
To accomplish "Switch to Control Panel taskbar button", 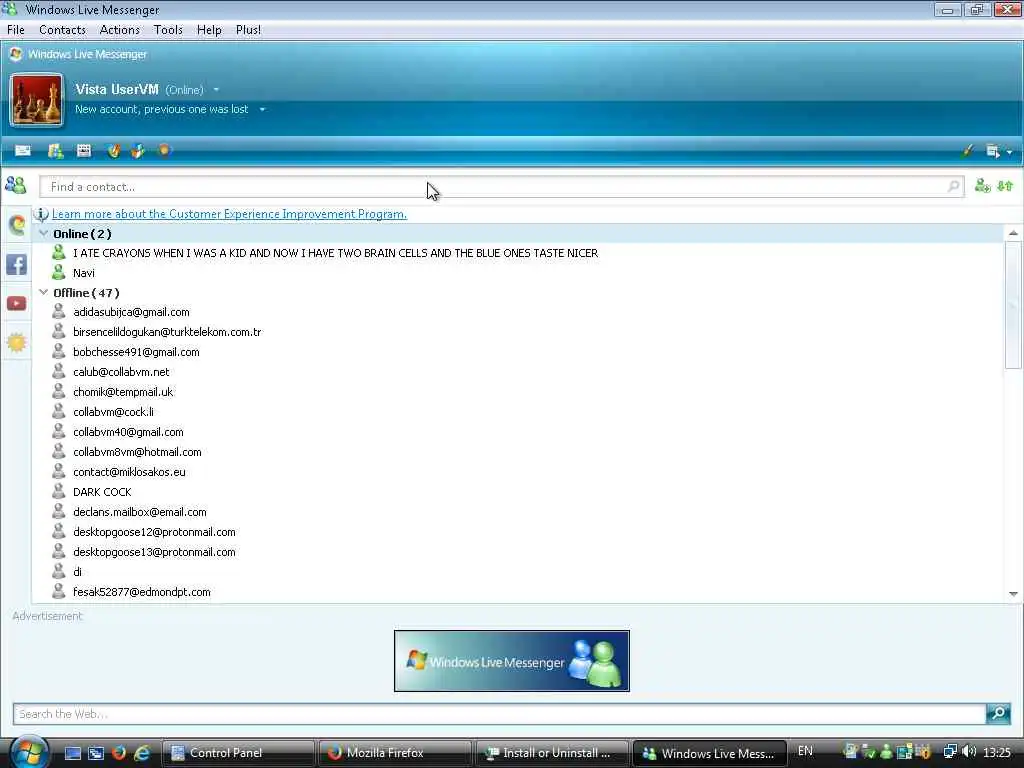I will pyautogui.click(x=238, y=753).
